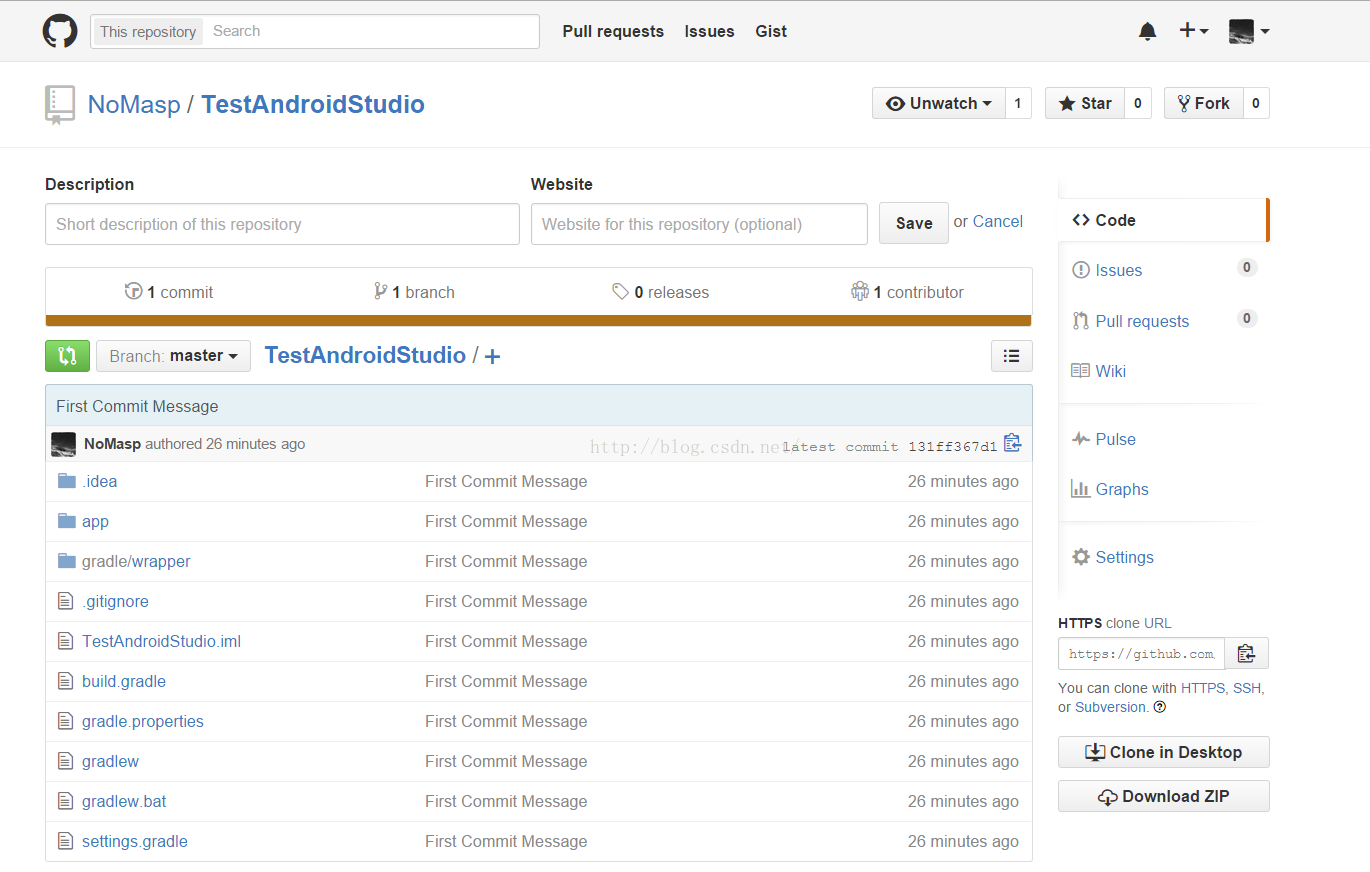
Task: Click NoMasp commit author avatar
Action: pos(64,444)
